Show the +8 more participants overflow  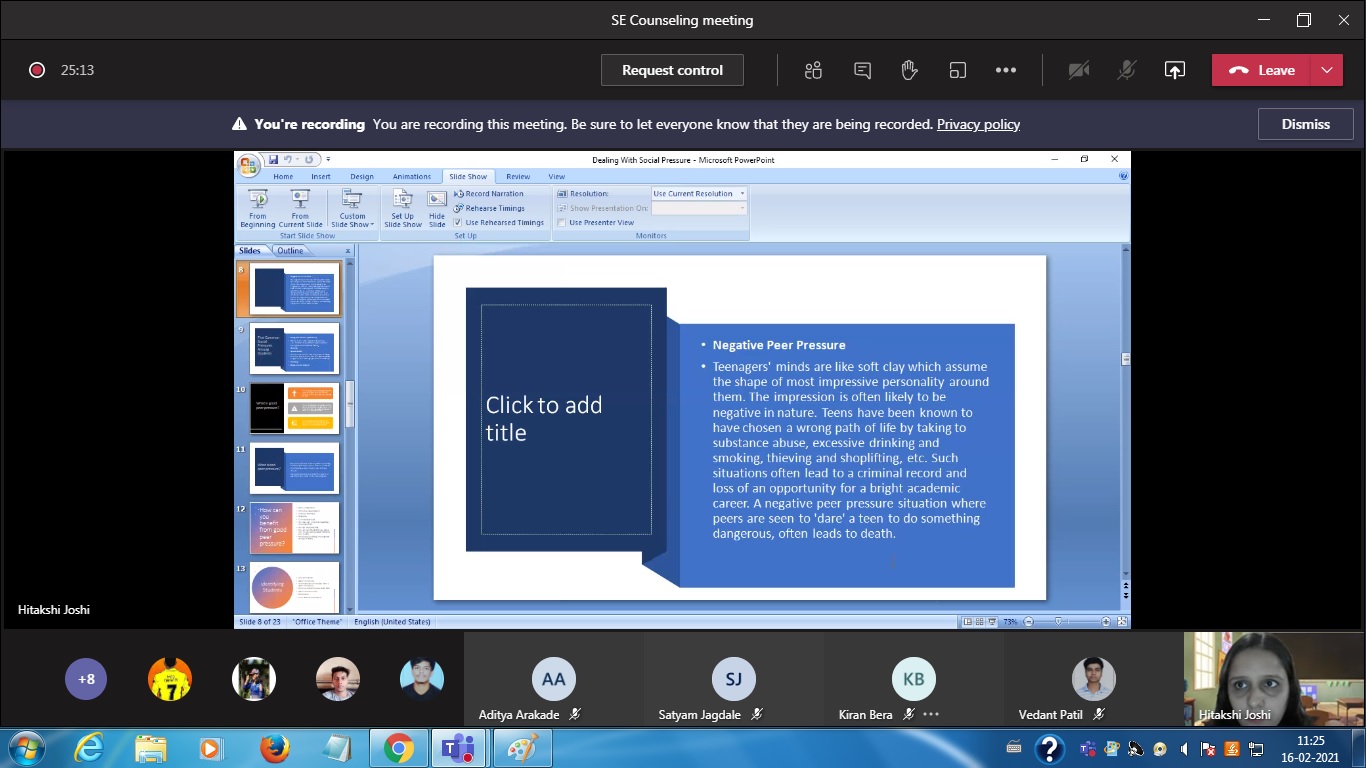[x=86, y=679]
